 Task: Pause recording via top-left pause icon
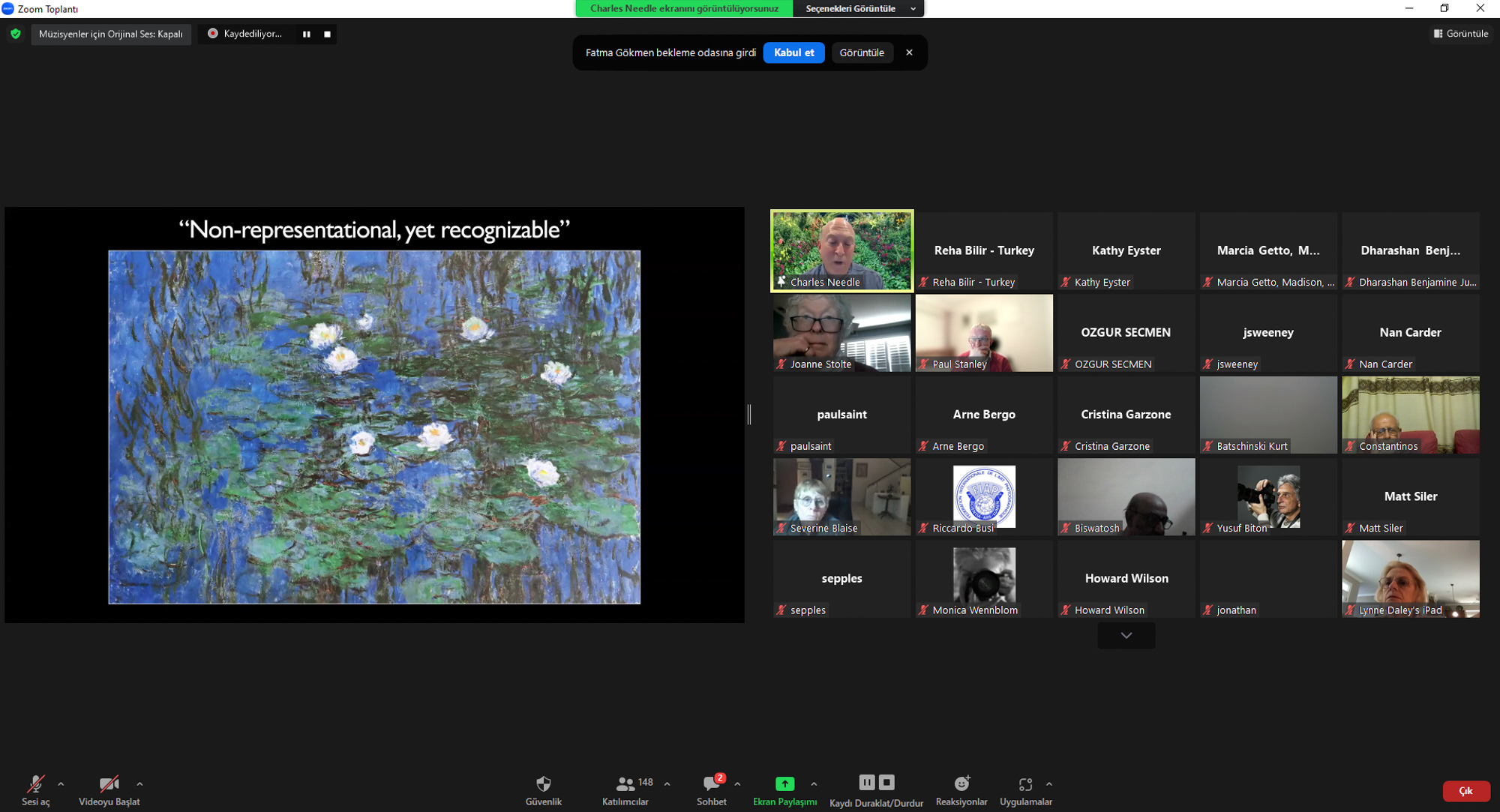click(x=307, y=34)
